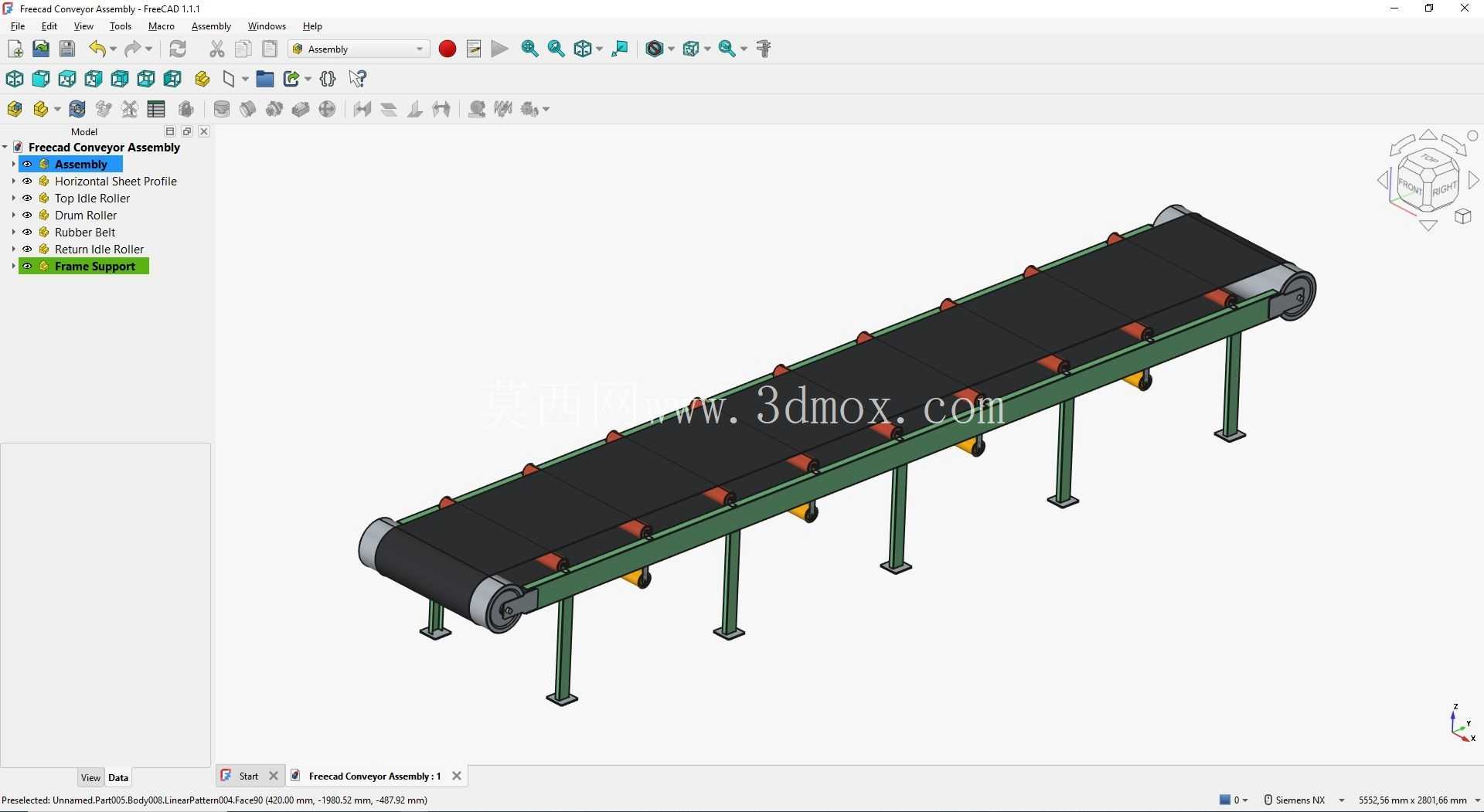
Task: Open the Macro menu
Action: pyautogui.click(x=162, y=26)
